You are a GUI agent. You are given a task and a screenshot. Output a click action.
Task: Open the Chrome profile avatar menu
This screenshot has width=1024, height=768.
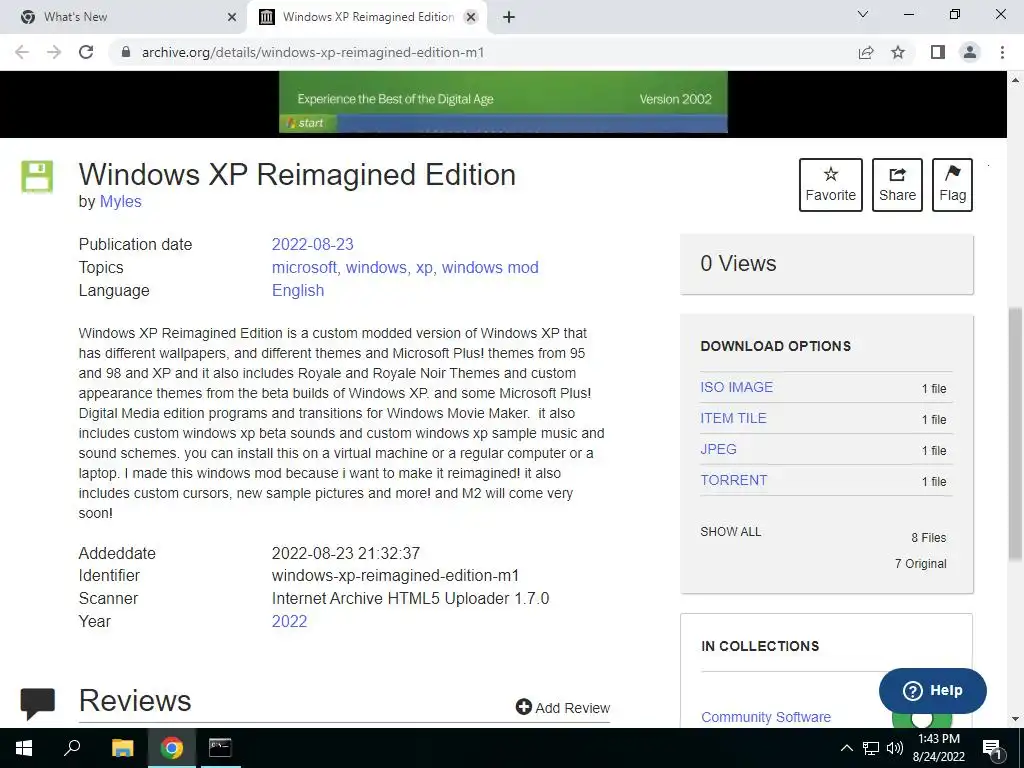pyautogui.click(x=970, y=52)
